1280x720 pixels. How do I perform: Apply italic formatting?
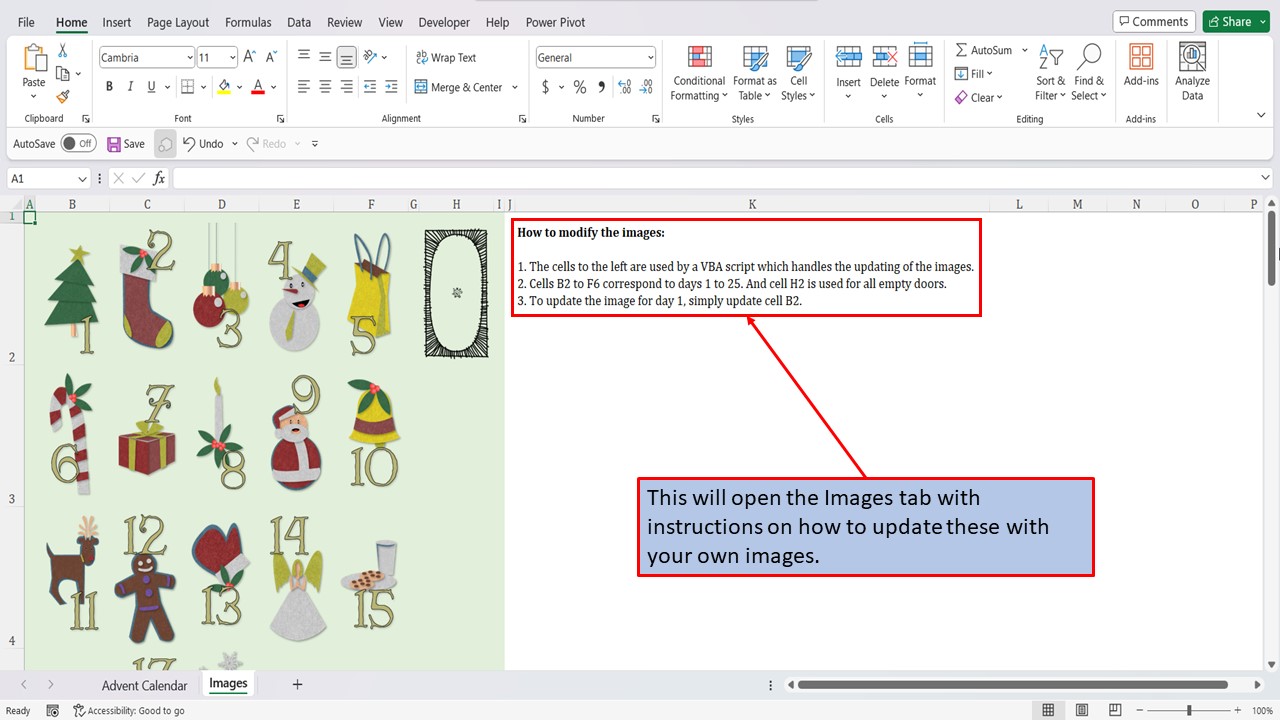[x=130, y=87]
